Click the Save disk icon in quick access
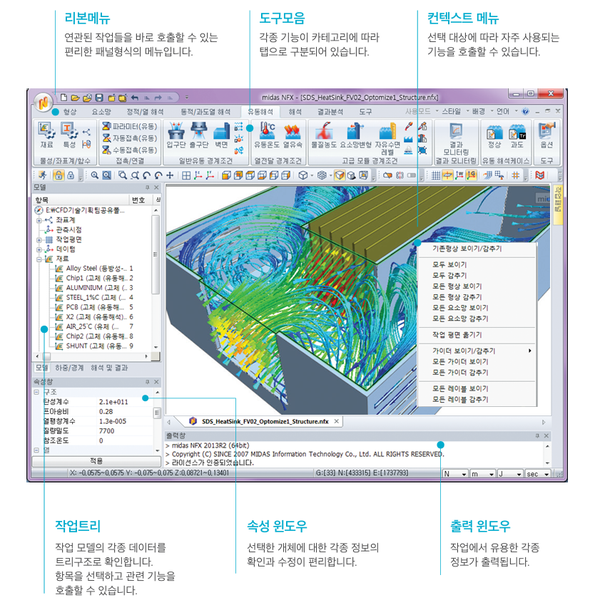The height and width of the screenshot is (605, 600). pos(99,98)
